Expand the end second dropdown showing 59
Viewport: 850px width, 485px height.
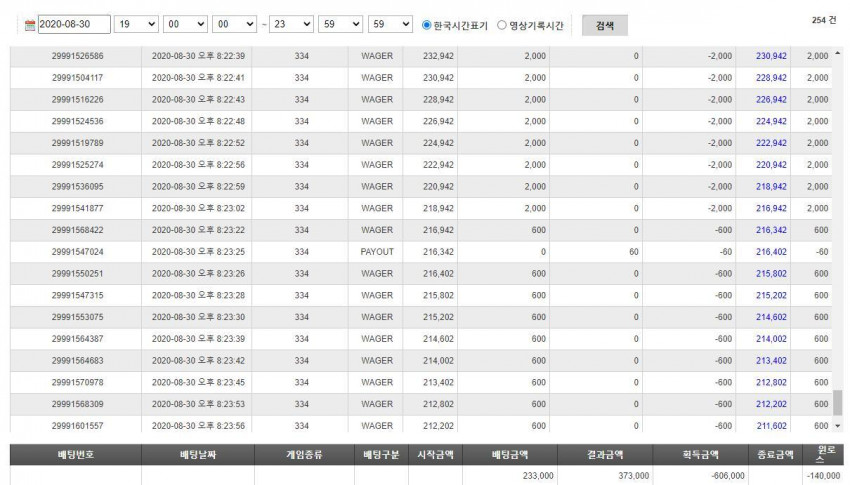point(390,24)
